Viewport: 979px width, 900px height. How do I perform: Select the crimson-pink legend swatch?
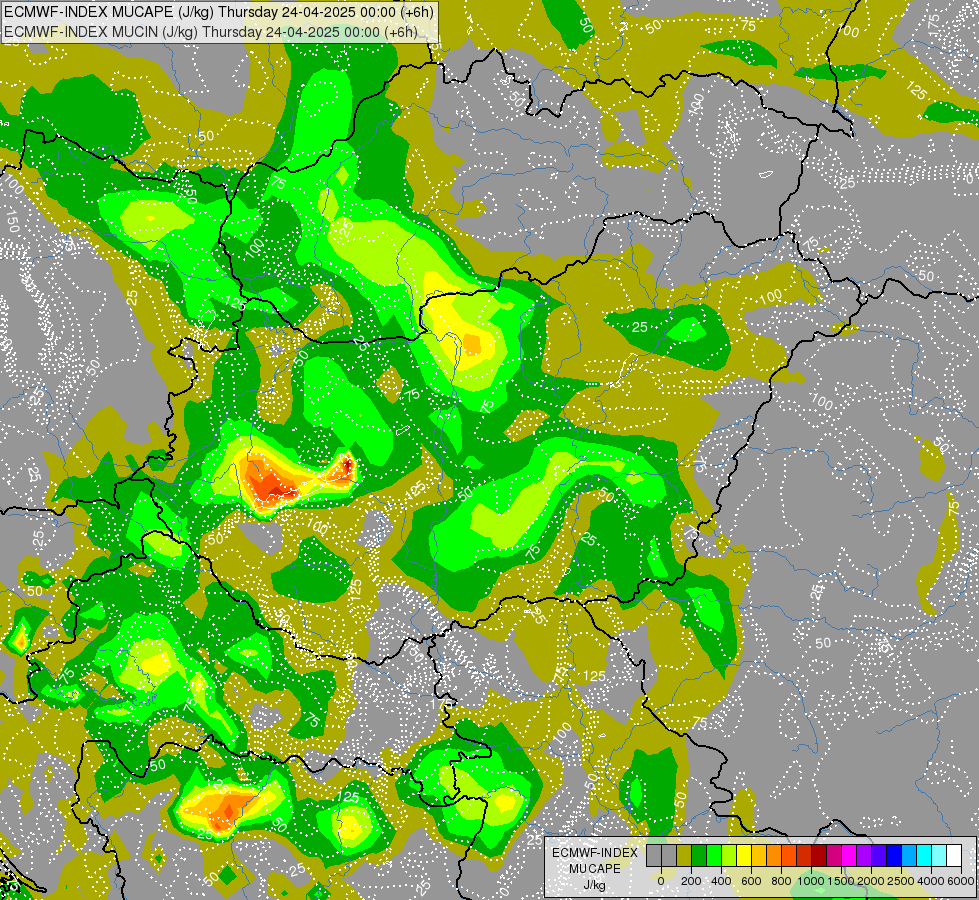coord(835,856)
